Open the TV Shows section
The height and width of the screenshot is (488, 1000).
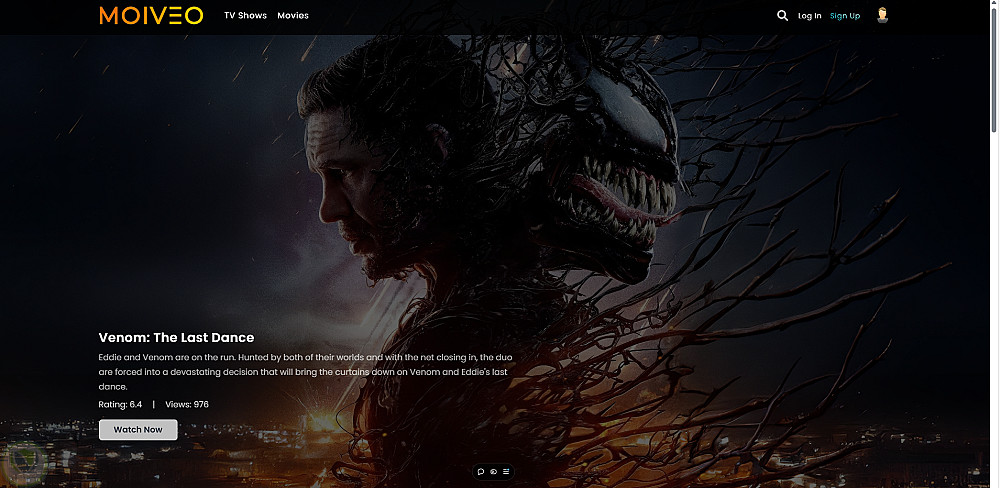(245, 15)
